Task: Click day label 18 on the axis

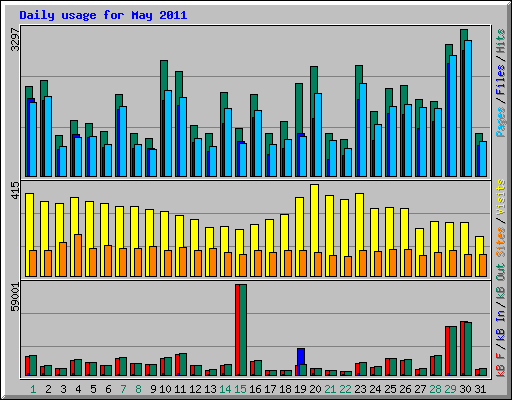Action: coord(285,389)
